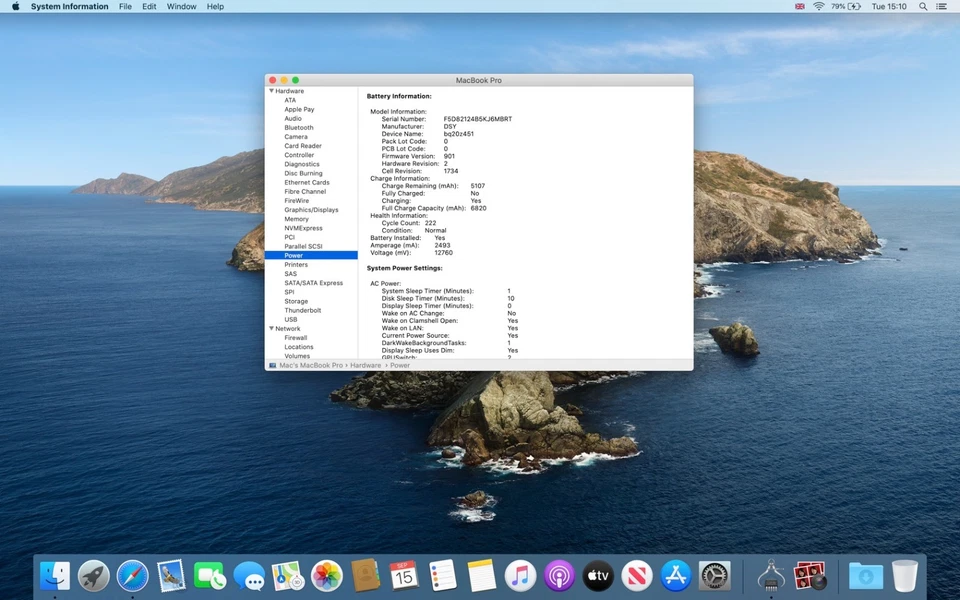Click the clock showing Tue 15:10
Image resolution: width=960 pixels, height=600 pixels.
point(888,6)
